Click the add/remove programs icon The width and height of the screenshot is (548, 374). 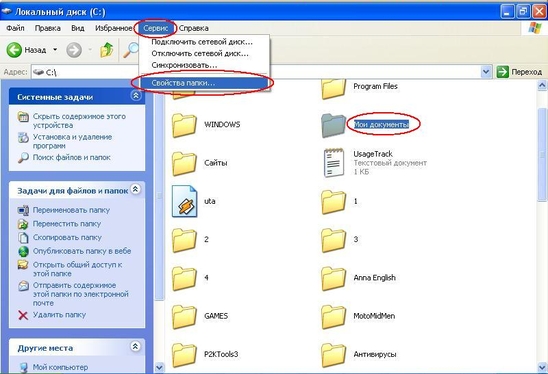point(23,138)
